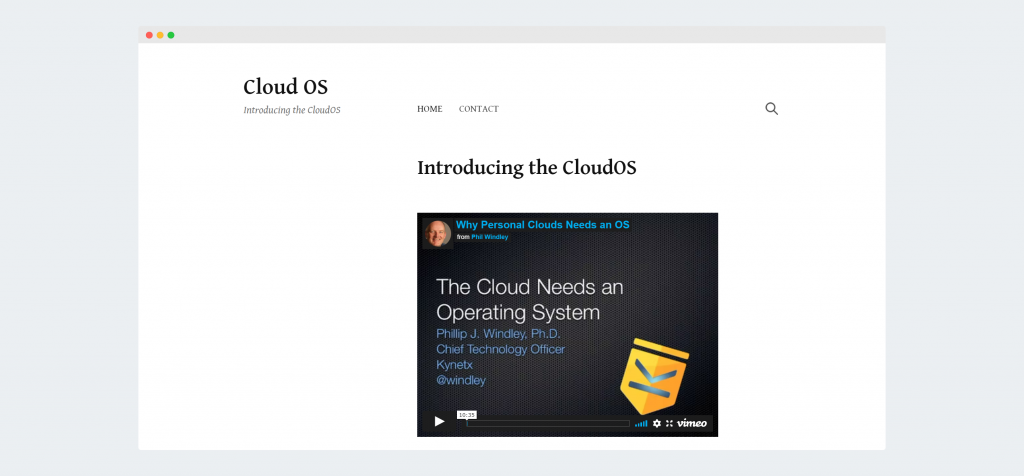Click Phil Windley's portrait avatar
1024x476 pixels.
click(438, 234)
